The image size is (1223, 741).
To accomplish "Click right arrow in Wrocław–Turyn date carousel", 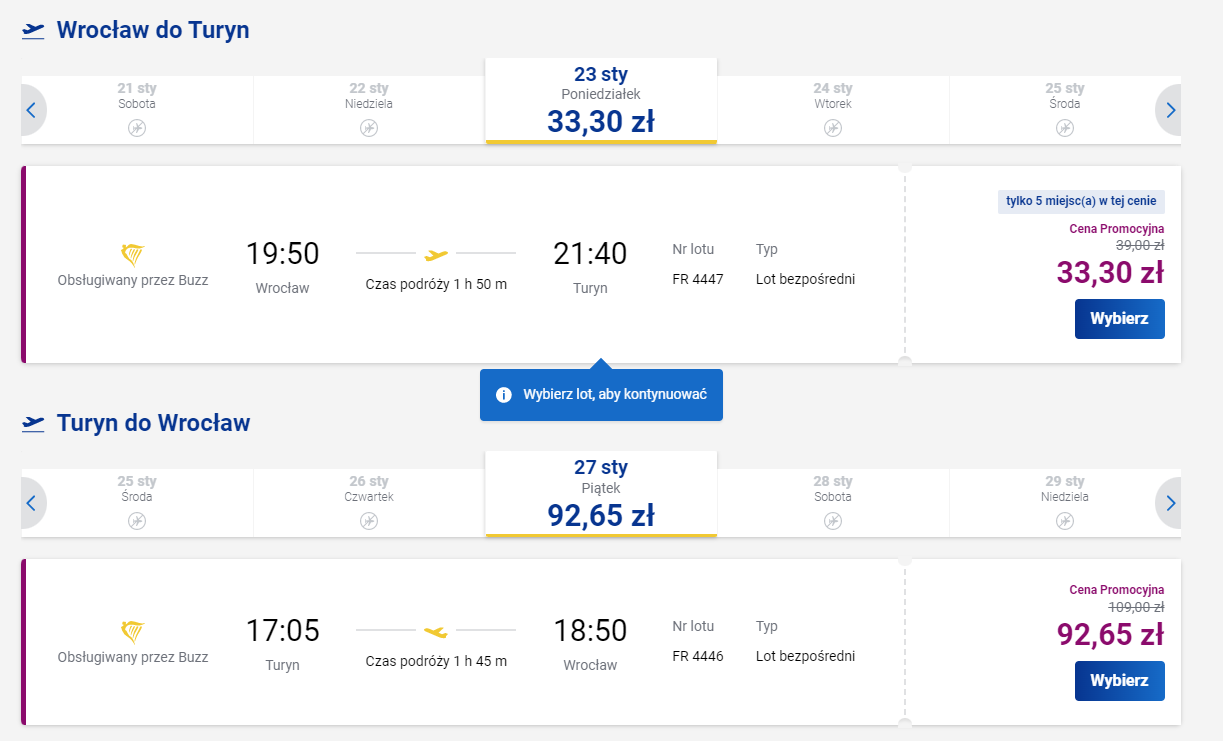I will 1170,110.
